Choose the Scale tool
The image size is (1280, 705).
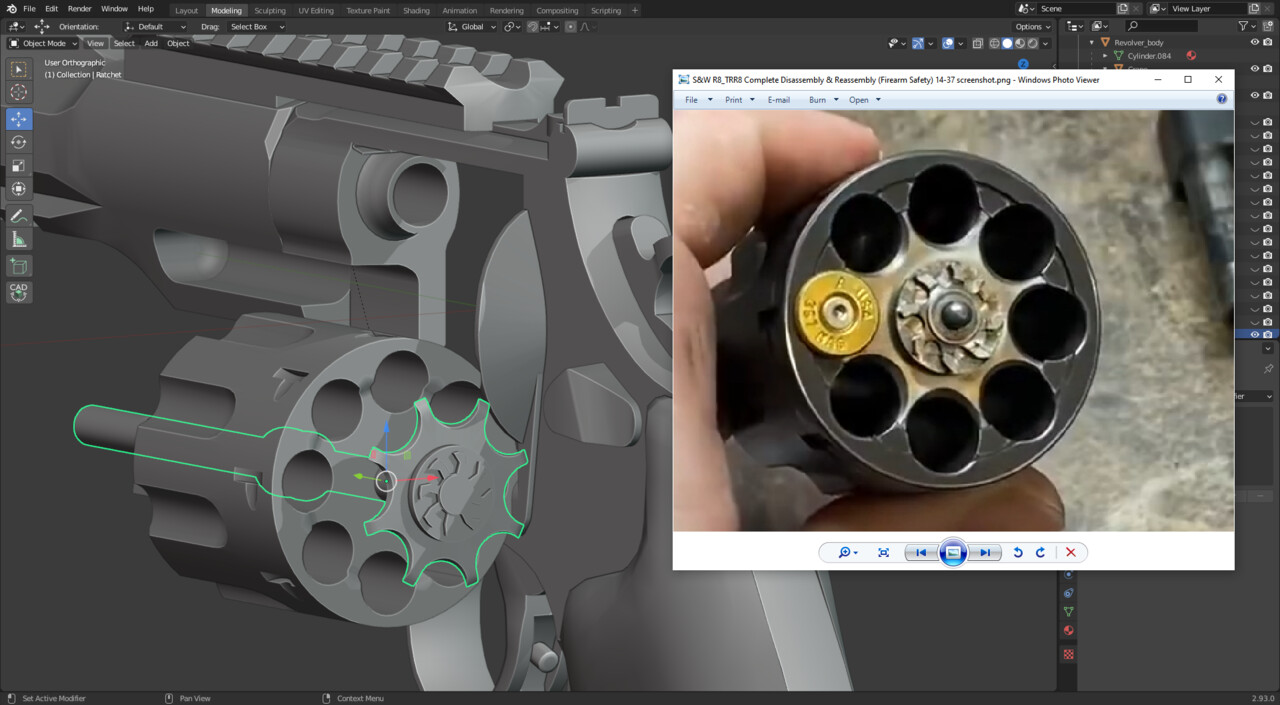click(x=19, y=166)
